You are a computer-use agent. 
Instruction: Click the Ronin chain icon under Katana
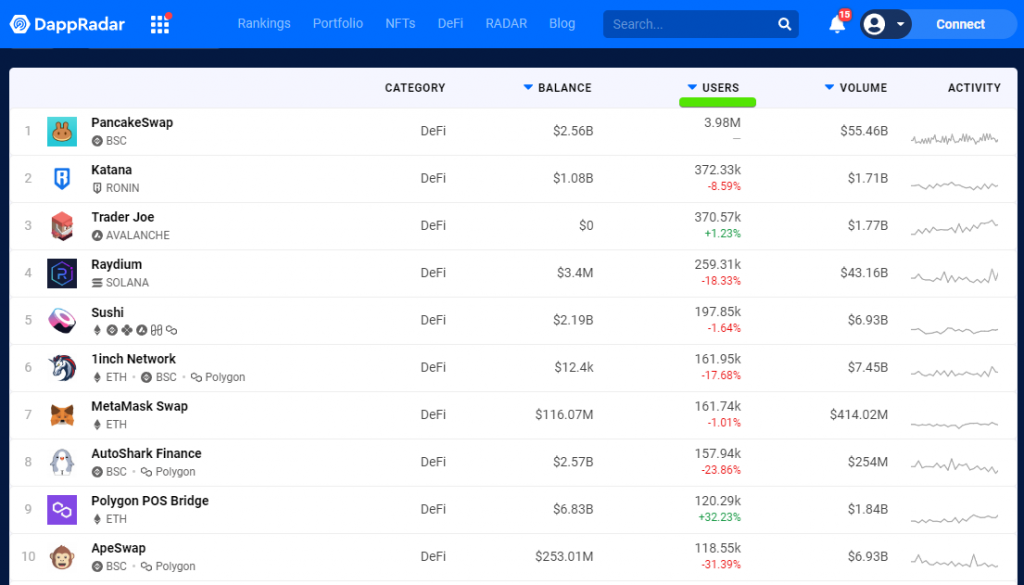click(x=97, y=188)
